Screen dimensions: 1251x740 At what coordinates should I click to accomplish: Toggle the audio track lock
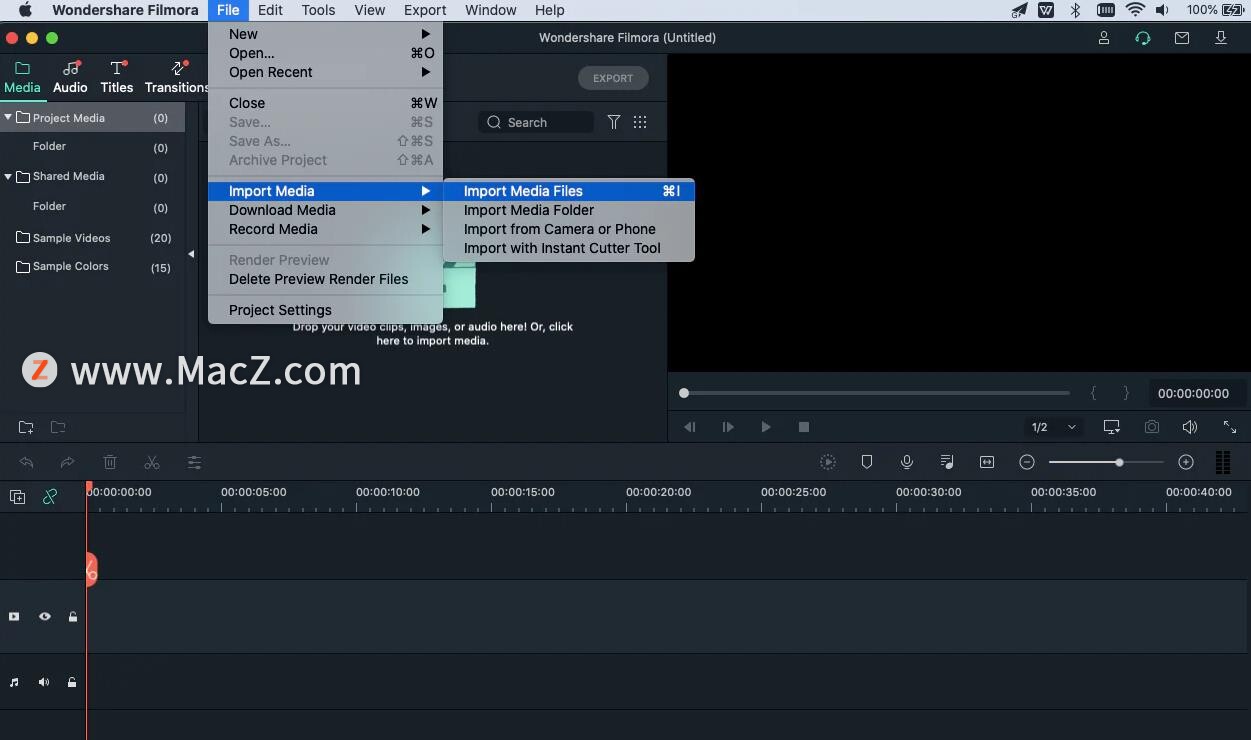[72, 683]
